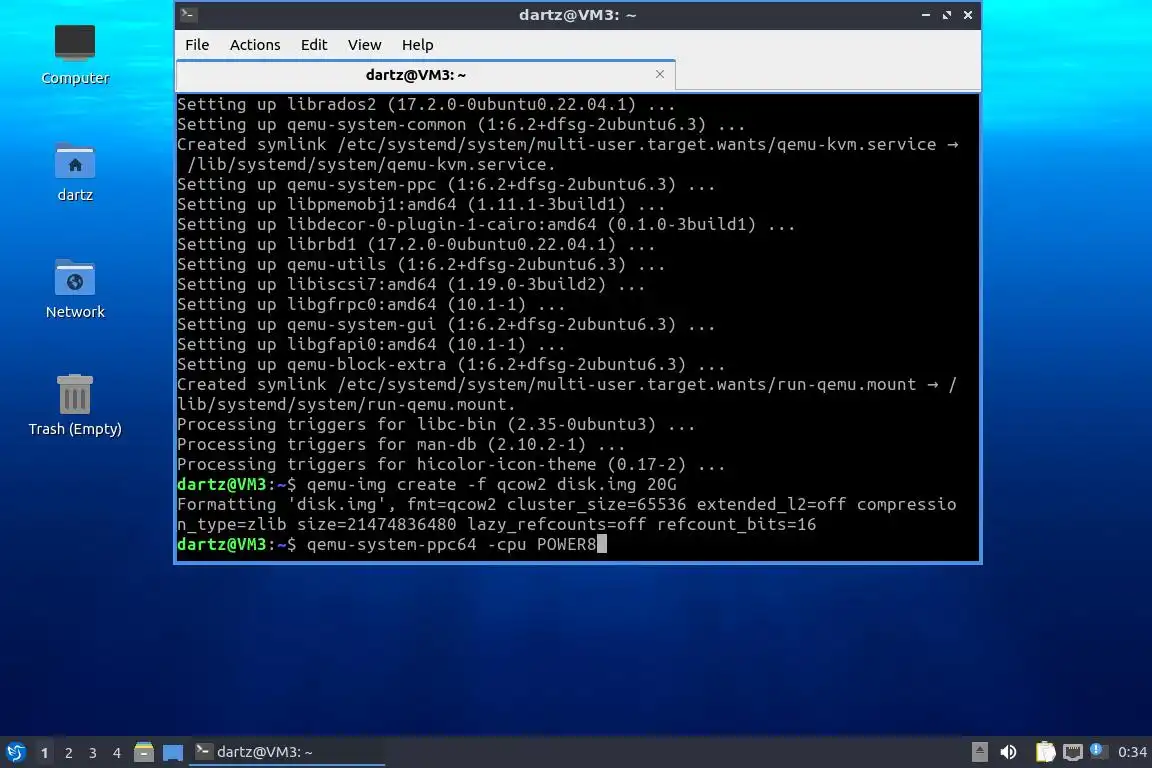The image size is (1152, 768).
Task: Close the dartz@VM3 terminal tab
Action: (660, 74)
